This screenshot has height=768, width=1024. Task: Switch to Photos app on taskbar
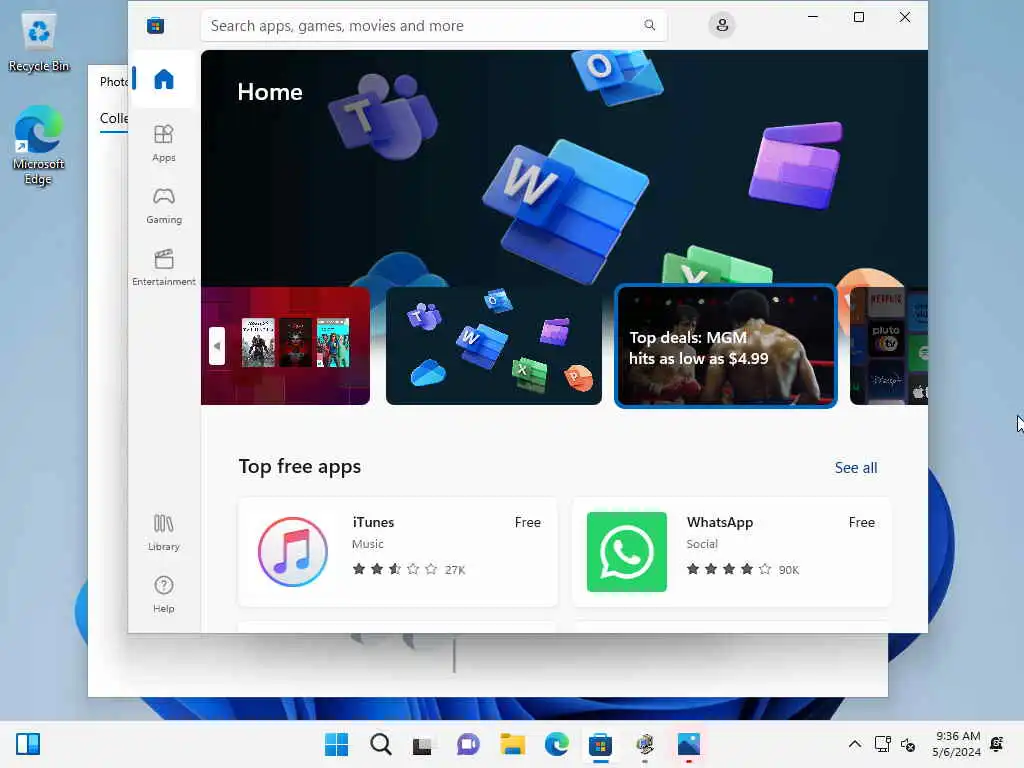coord(689,744)
